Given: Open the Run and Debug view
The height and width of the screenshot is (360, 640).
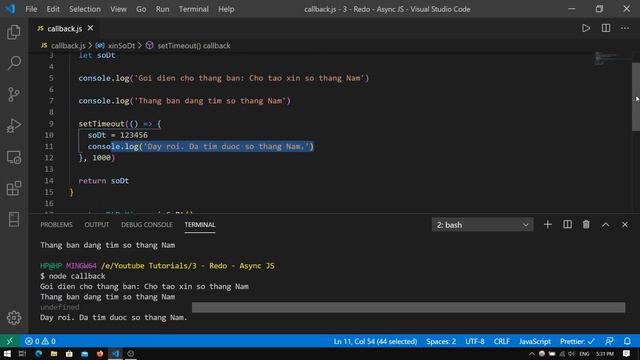Looking at the screenshot, I should [14, 126].
